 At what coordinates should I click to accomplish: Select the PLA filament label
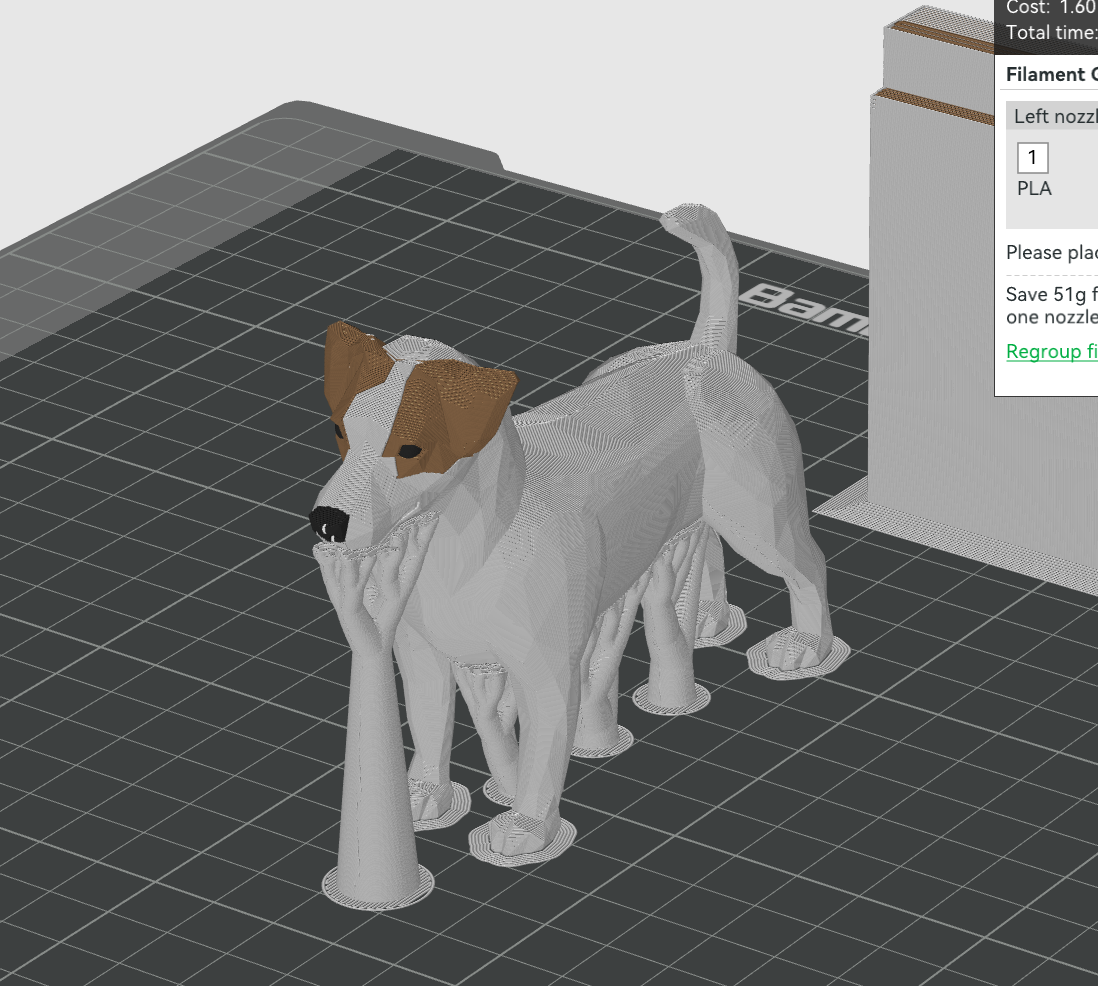[1034, 188]
